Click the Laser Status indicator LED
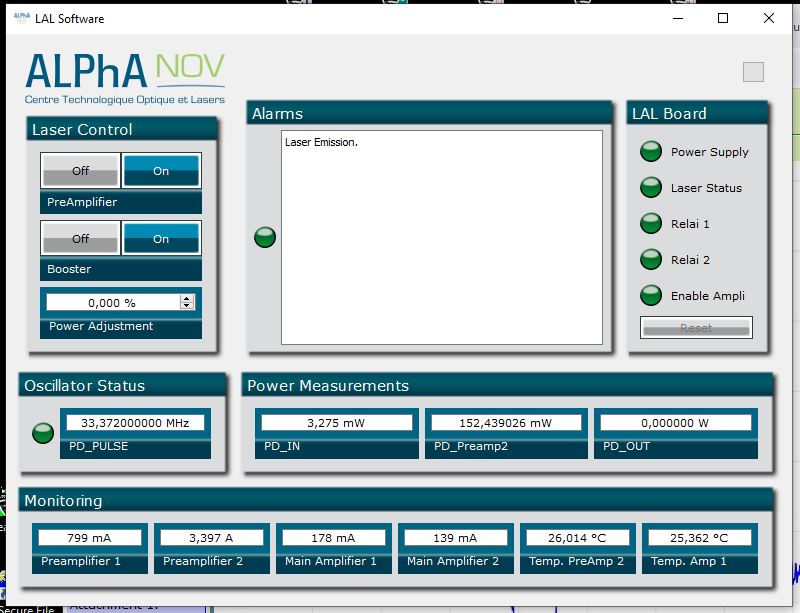 pyautogui.click(x=651, y=188)
